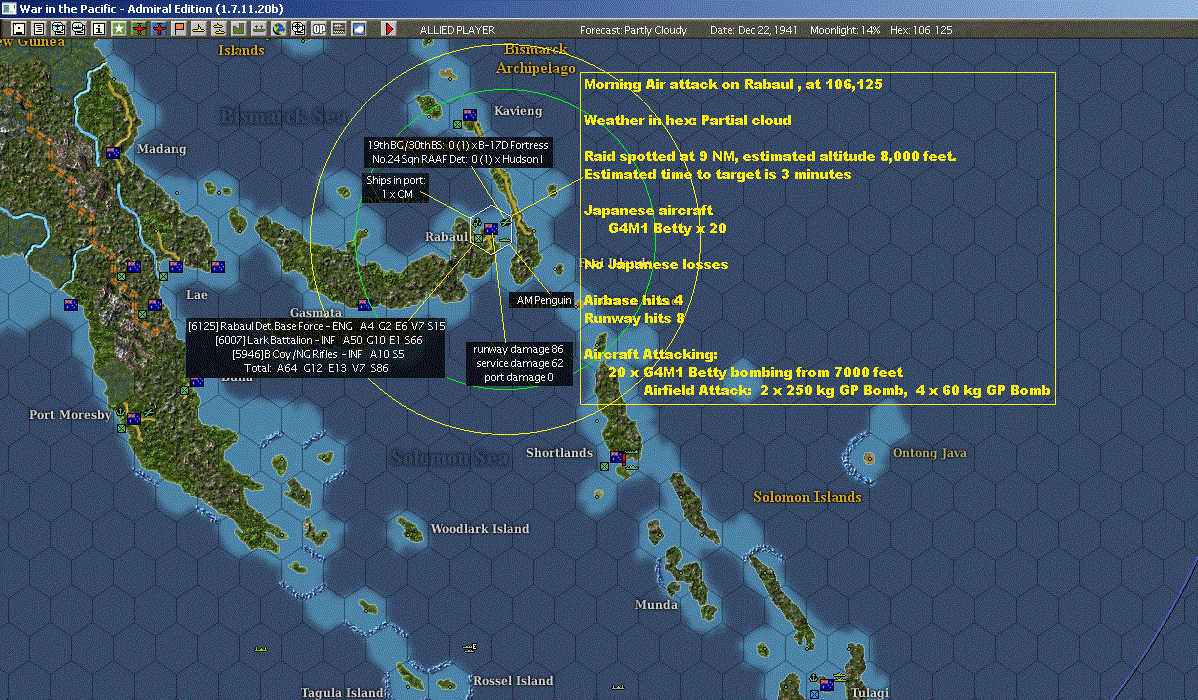
Task: Select the Madang base flag icon
Action: click(x=113, y=153)
